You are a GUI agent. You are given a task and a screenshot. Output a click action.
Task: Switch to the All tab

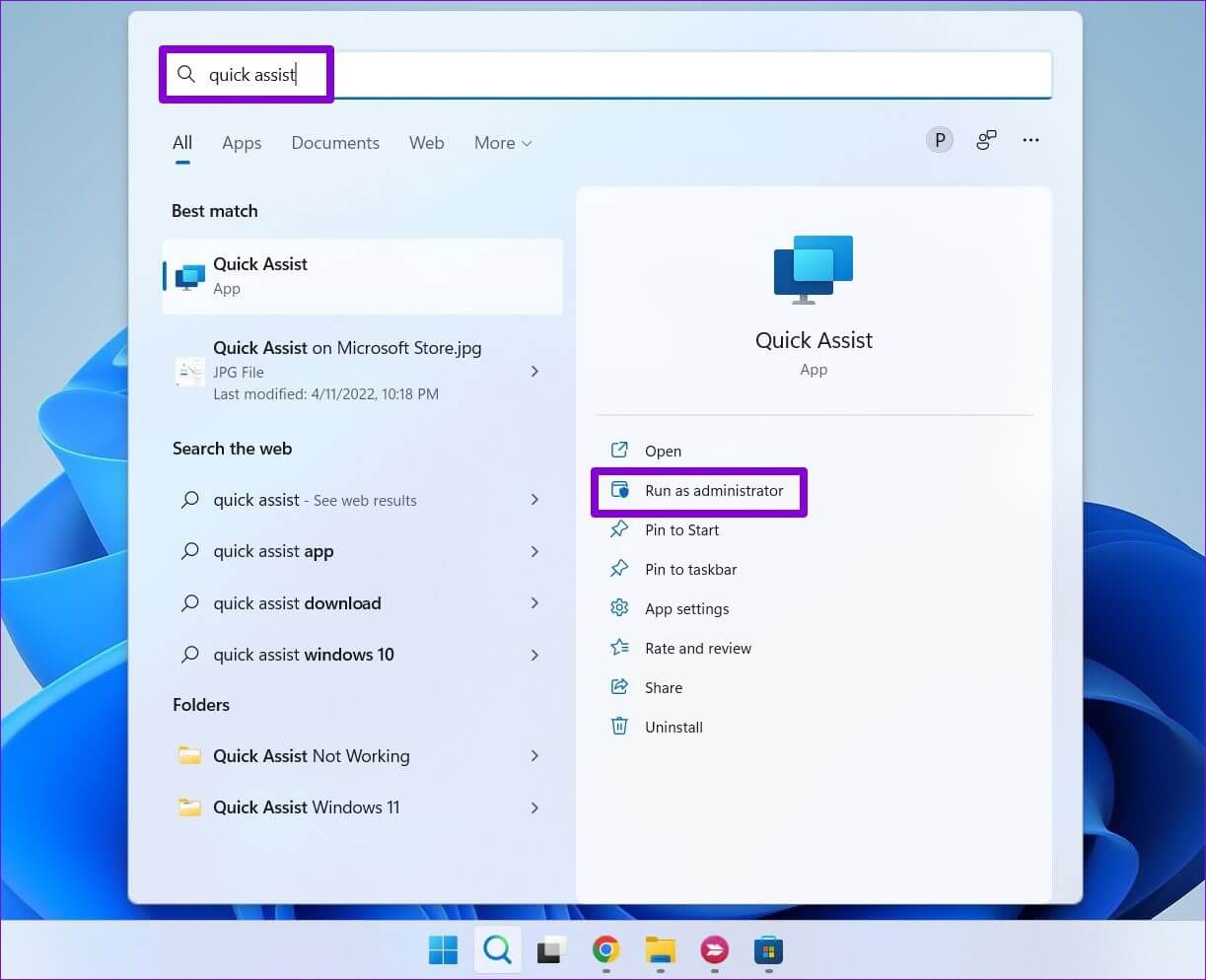coord(182,143)
